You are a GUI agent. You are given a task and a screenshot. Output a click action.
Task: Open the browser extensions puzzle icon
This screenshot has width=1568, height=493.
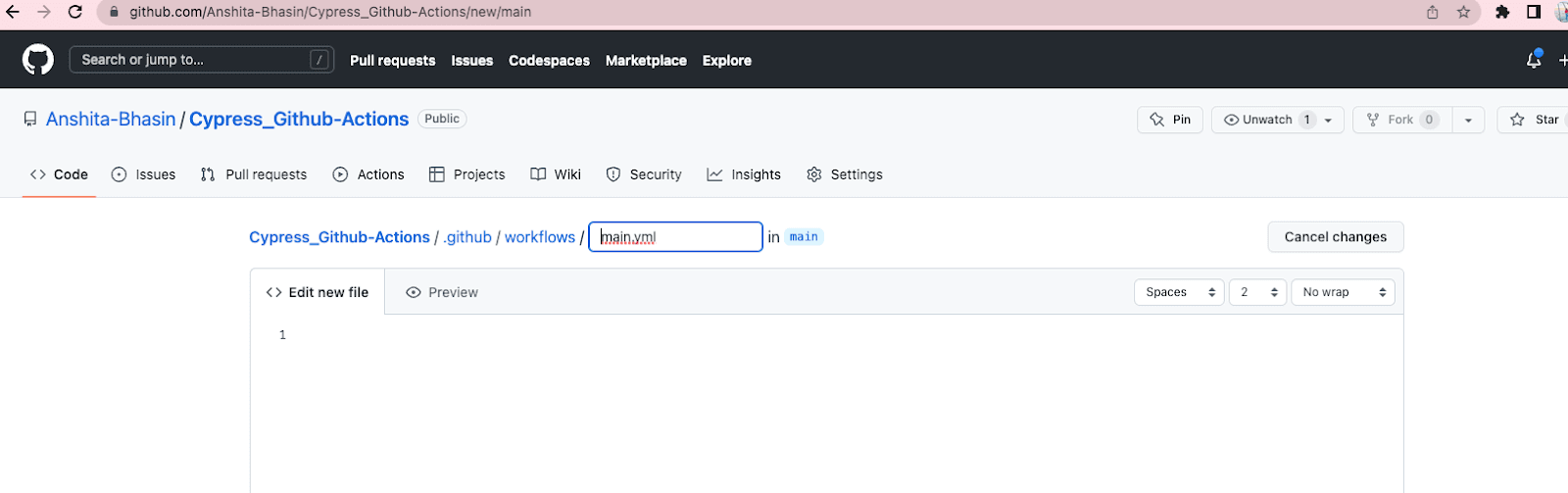click(x=1502, y=12)
